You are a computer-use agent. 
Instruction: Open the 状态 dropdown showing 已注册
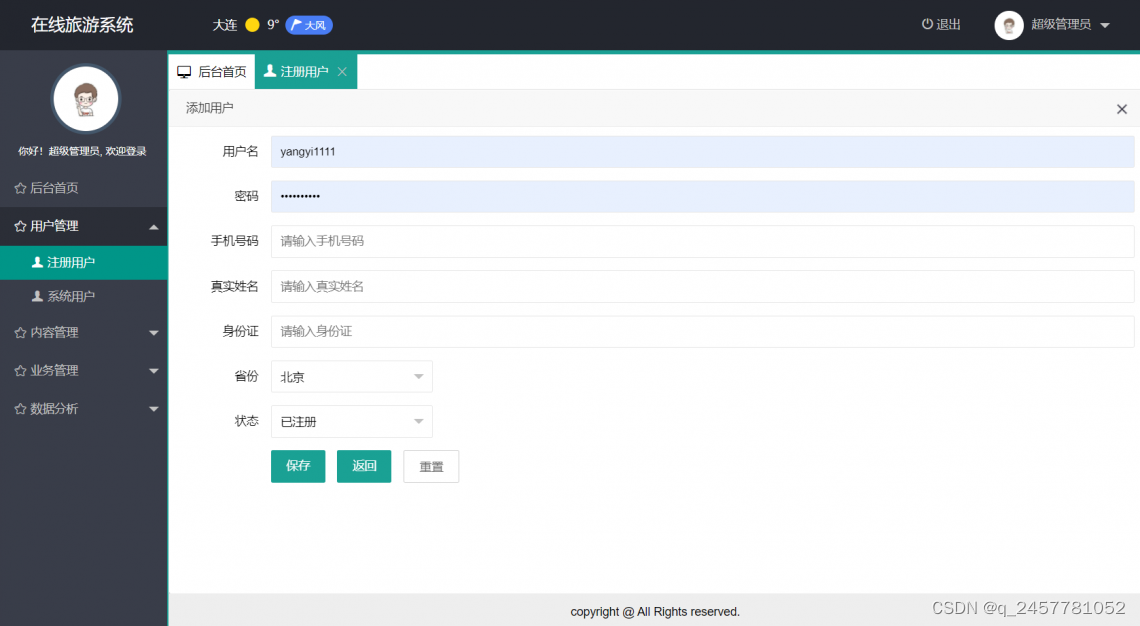[x=352, y=422]
